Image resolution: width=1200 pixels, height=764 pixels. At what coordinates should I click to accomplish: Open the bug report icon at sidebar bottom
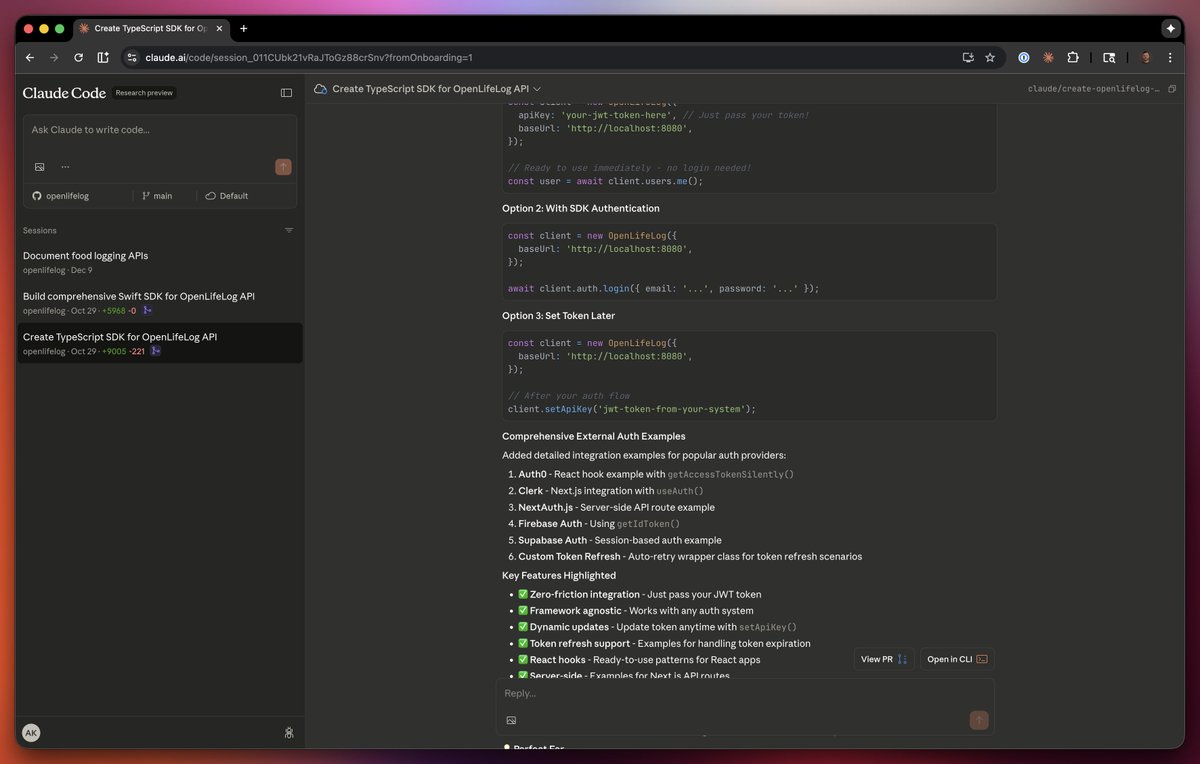pyautogui.click(x=289, y=733)
